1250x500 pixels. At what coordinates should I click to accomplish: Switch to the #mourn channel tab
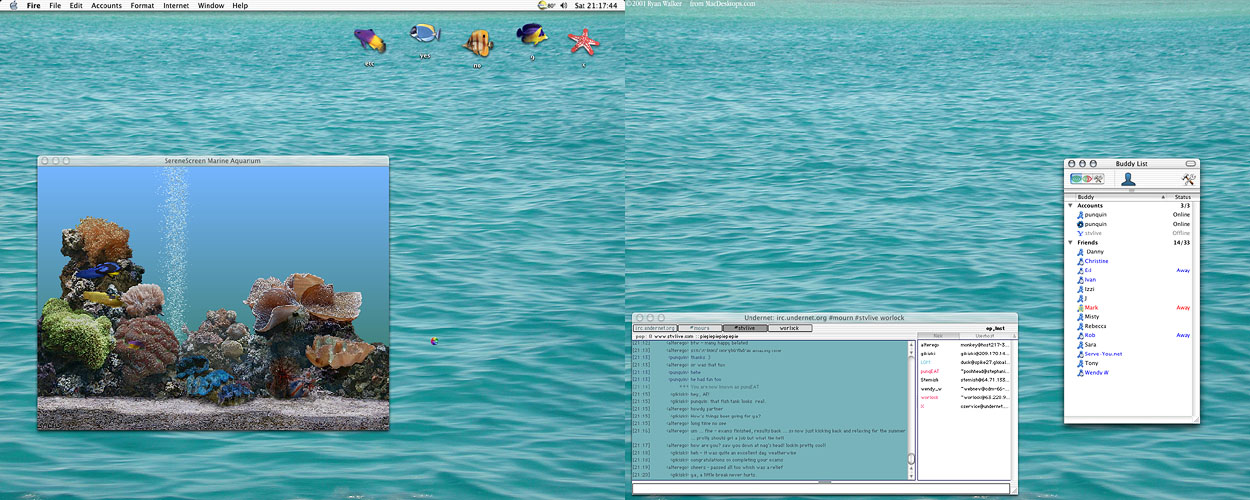click(701, 328)
